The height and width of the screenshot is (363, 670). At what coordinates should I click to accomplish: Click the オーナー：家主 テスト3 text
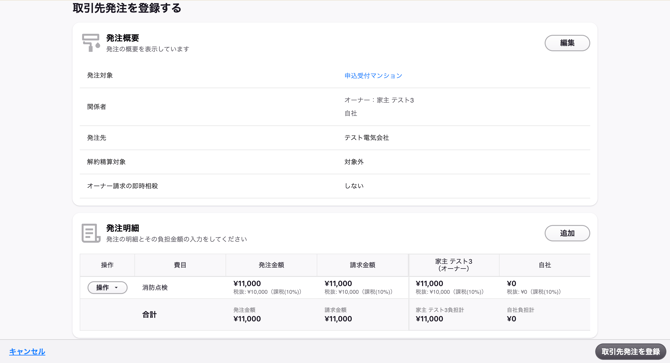(379, 100)
